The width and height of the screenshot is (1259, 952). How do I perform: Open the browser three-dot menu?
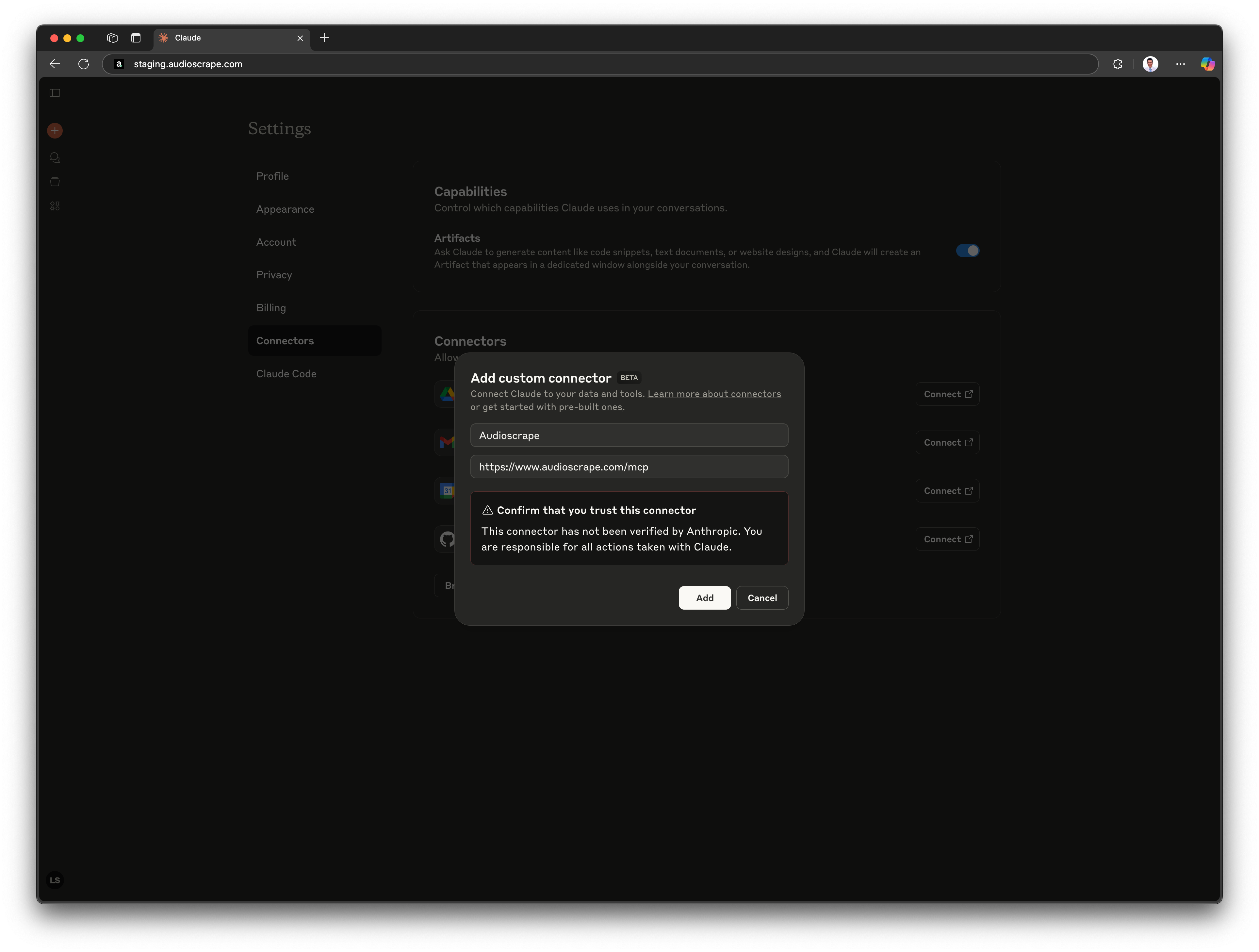point(1181,64)
